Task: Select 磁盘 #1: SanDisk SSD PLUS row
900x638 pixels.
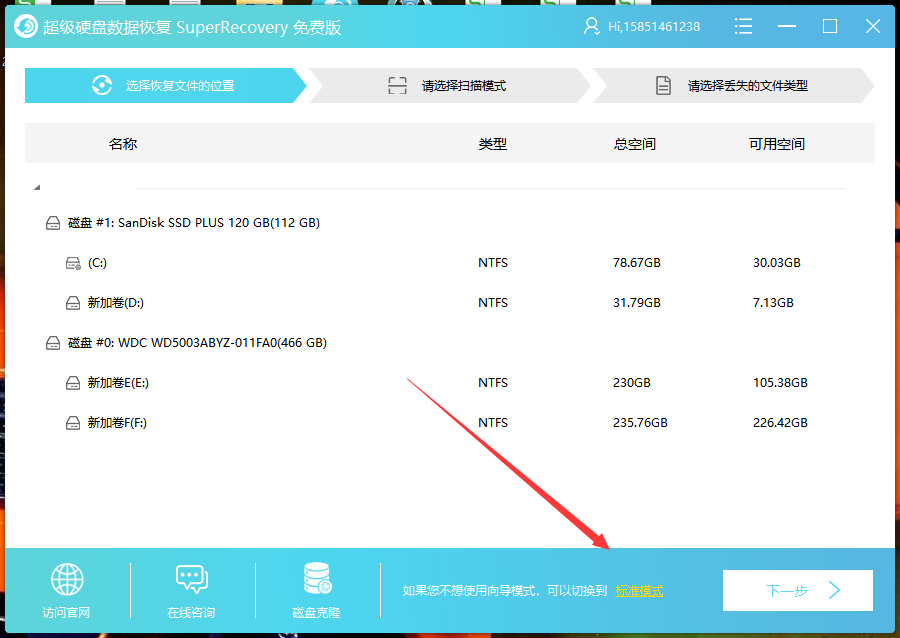Action: point(450,223)
